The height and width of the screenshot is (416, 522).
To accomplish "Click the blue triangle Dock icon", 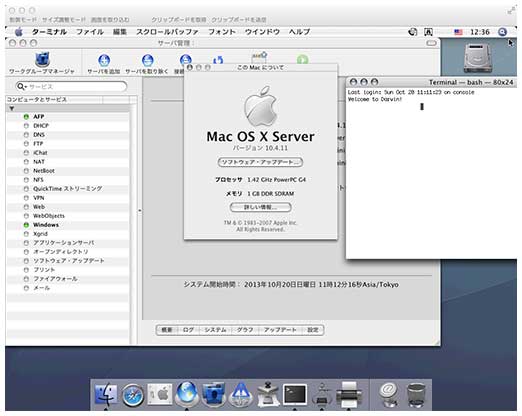I will click(x=241, y=394).
